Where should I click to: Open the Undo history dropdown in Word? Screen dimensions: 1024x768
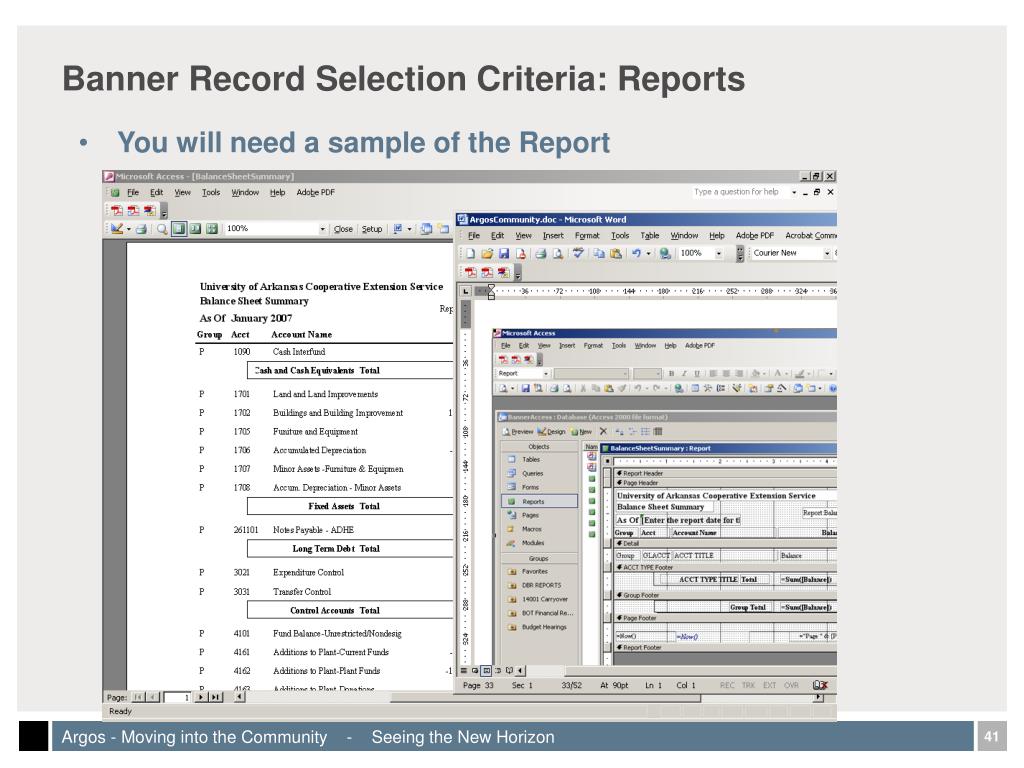(648, 253)
